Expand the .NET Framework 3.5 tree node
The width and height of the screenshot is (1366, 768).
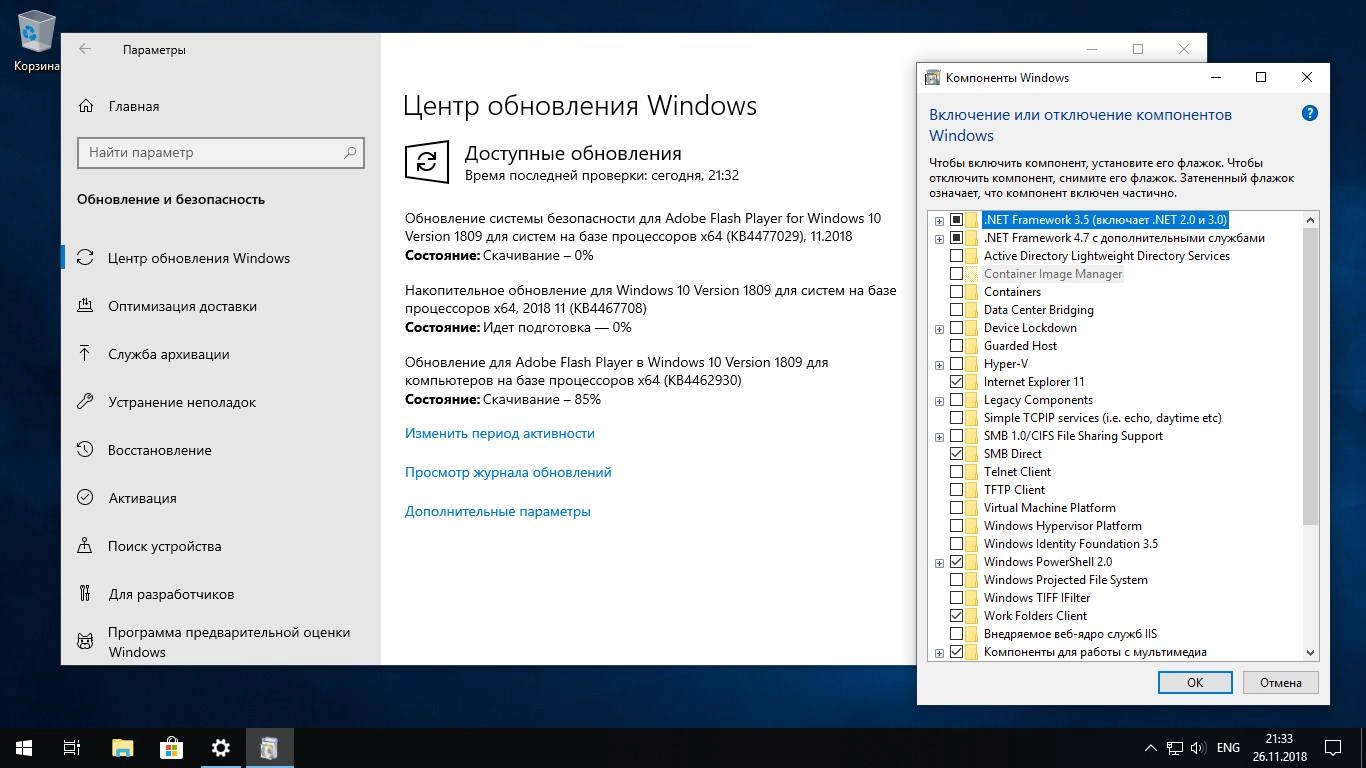(x=939, y=220)
